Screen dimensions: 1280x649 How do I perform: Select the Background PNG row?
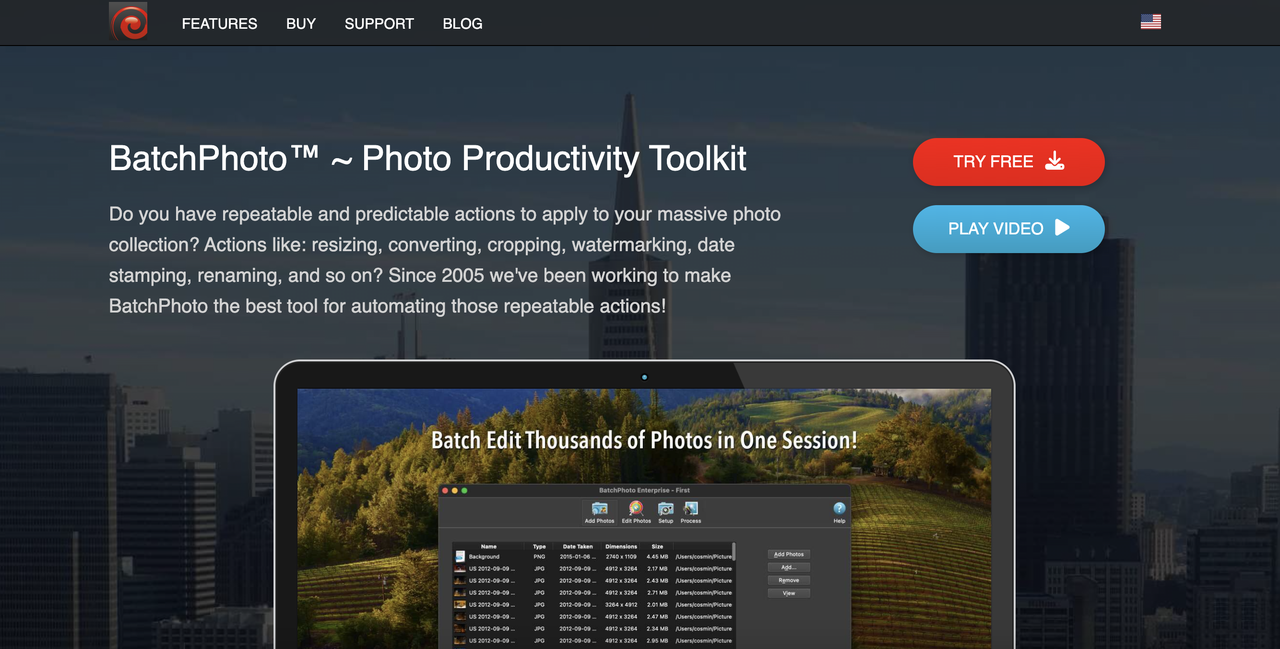pos(594,556)
